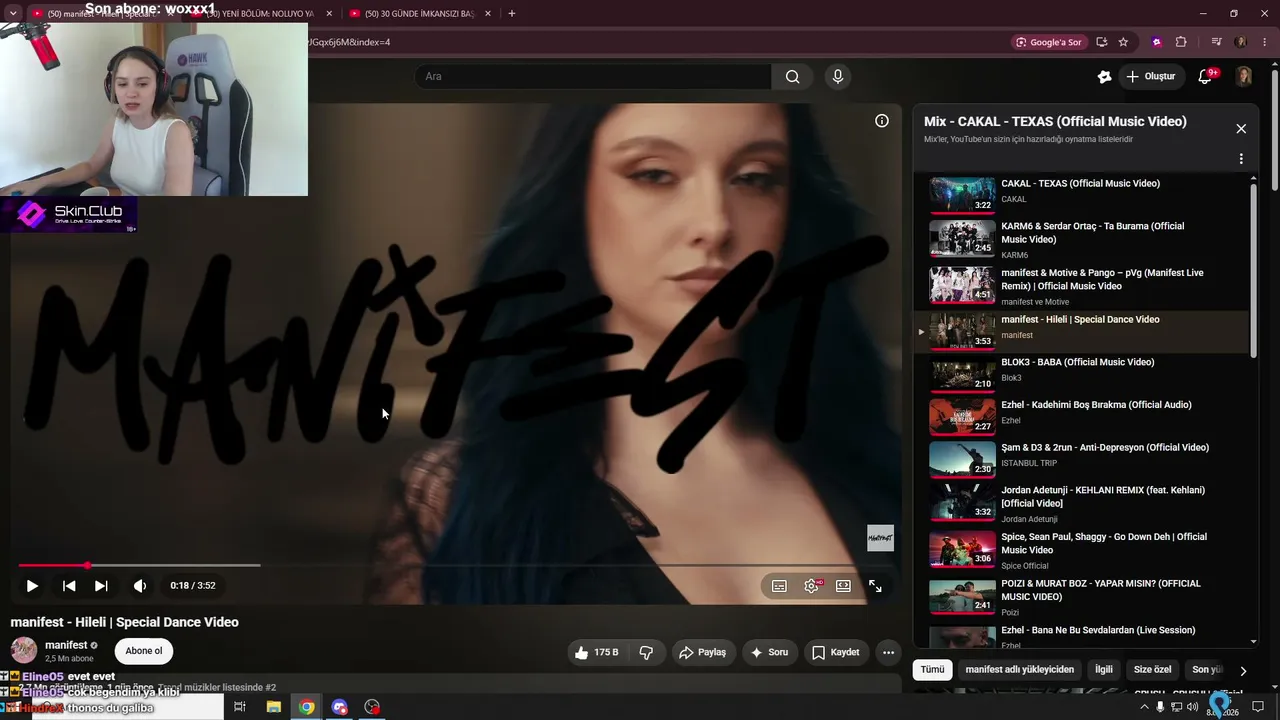This screenshot has width=1280, height=720.
Task: Open the system volume tray icon
Action: click(1192, 707)
